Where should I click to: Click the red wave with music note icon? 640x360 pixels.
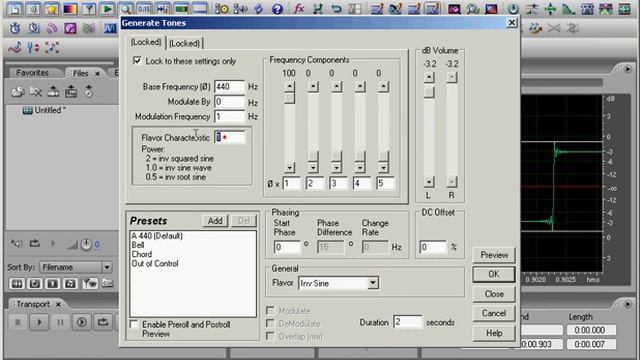pos(15,47)
